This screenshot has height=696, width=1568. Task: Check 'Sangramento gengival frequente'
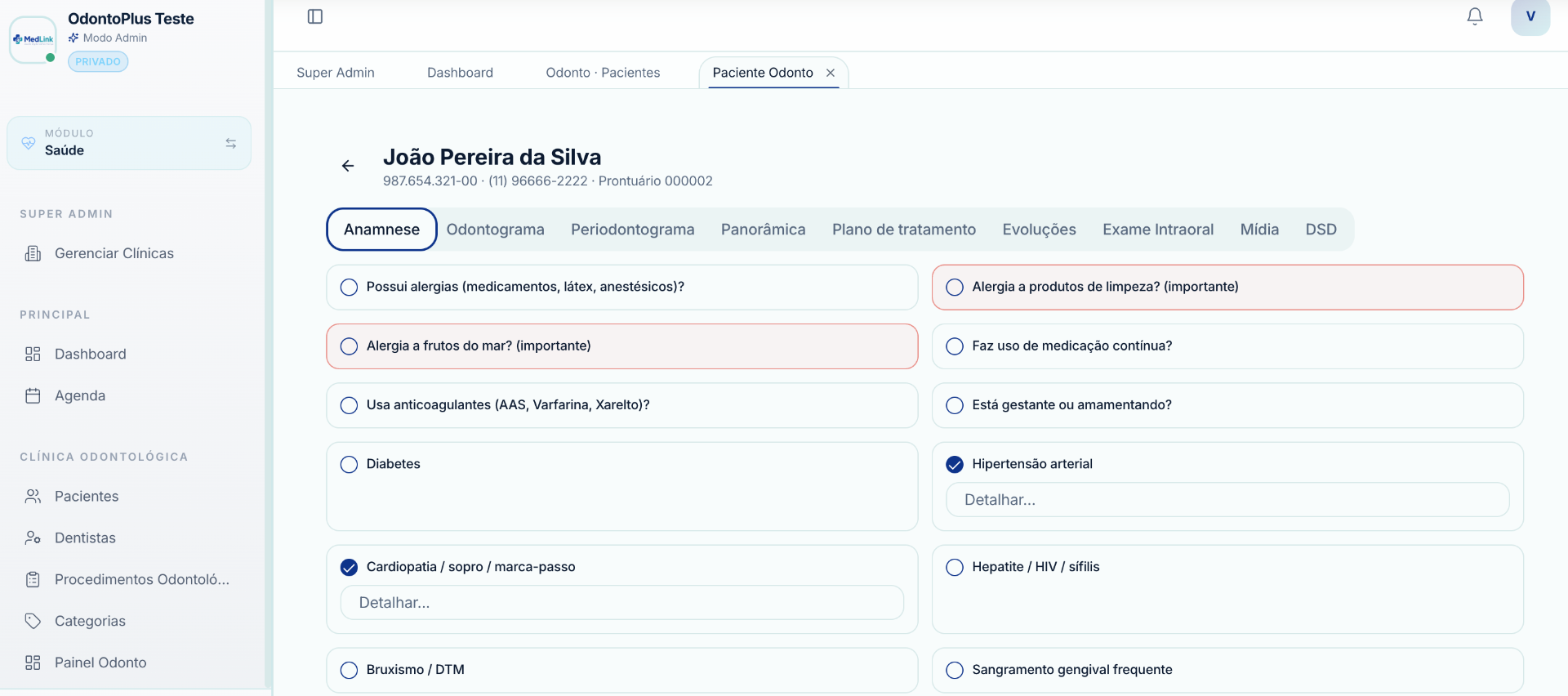click(955, 670)
